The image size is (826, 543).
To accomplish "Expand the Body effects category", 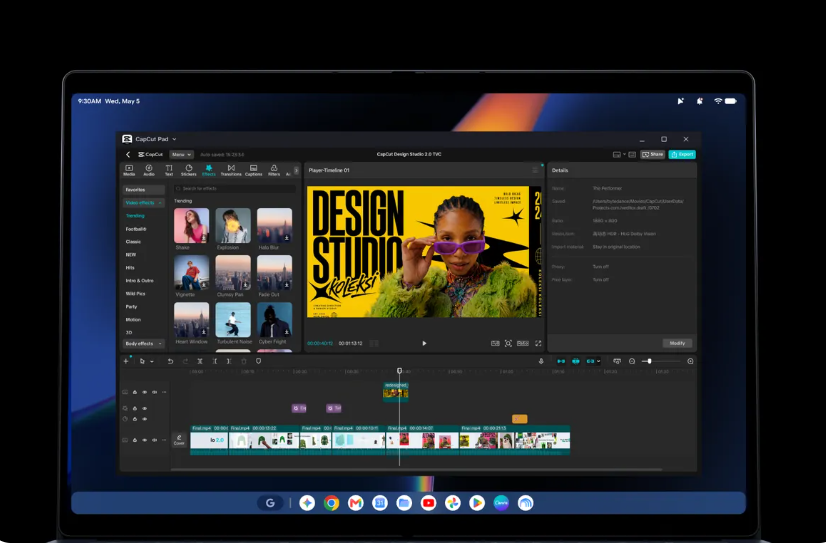I will [143, 343].
